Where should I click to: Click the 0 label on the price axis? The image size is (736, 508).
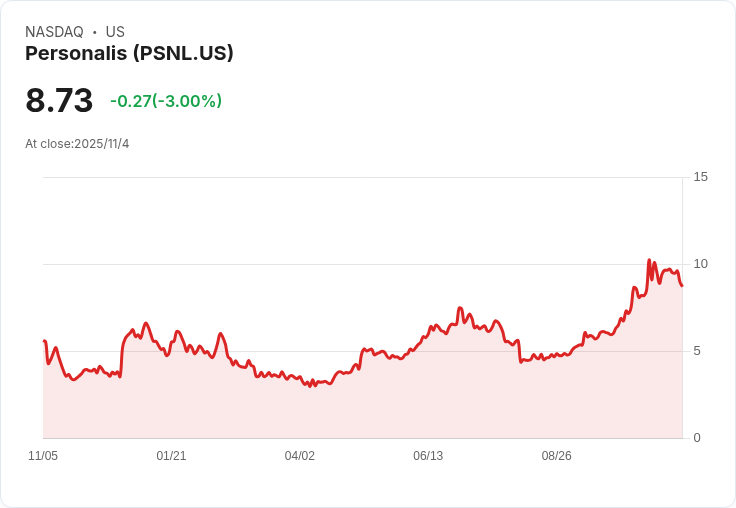697,438
